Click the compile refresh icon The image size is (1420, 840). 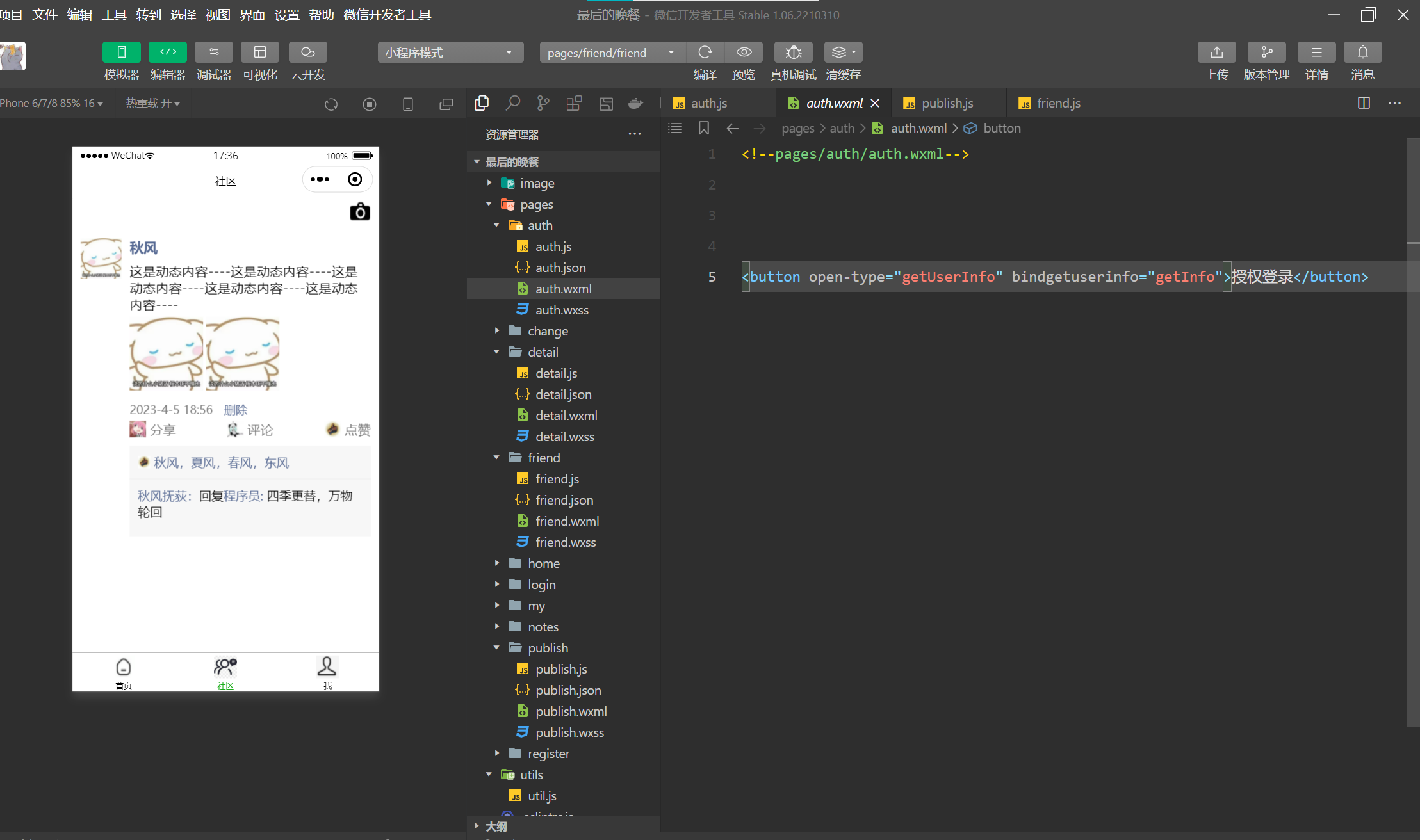[x=705, y=52]
